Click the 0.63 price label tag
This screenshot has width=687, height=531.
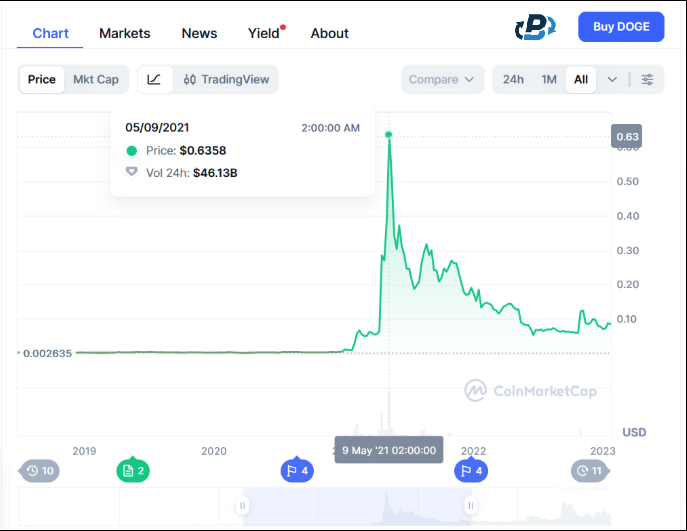pos(627,136)
